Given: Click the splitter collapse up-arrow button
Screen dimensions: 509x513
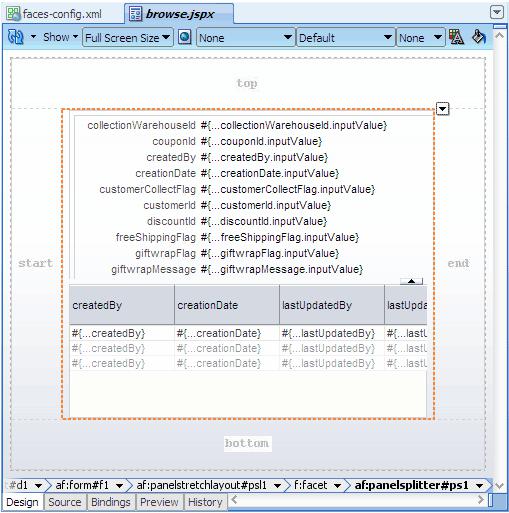Looking at the screenshot, I should [411, 282].
